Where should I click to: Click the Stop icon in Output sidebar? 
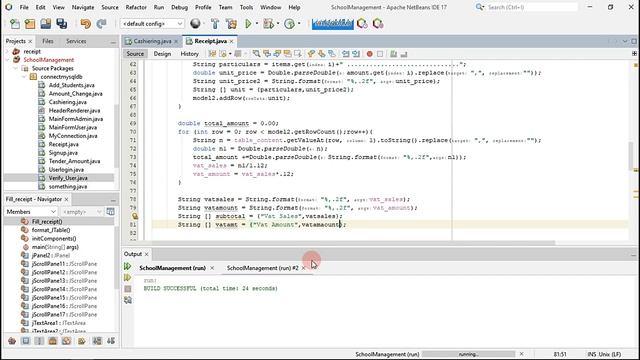pyautogui.click(x=128, y=289)
